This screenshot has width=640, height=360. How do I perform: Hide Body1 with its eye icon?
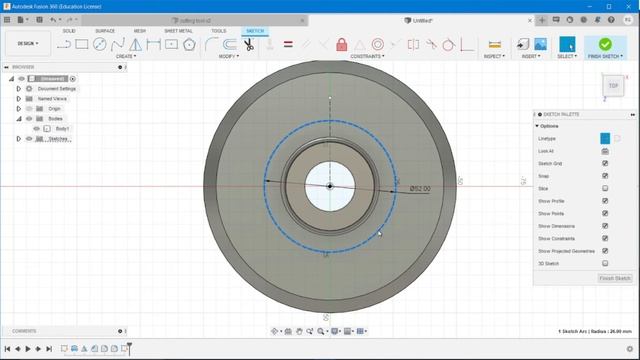[36, 129]
